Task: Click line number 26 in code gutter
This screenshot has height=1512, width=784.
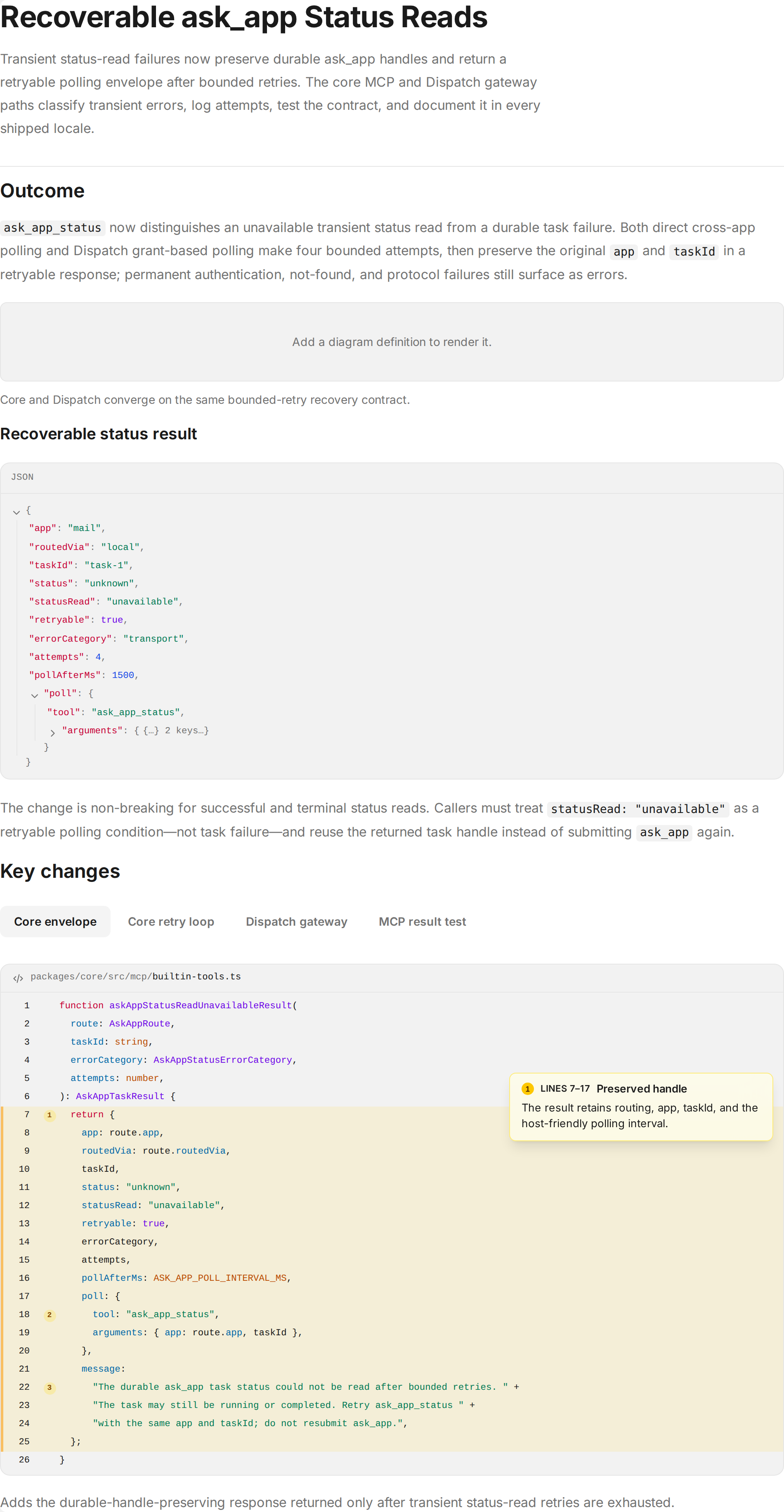Action: click(x=24, y=1460)
